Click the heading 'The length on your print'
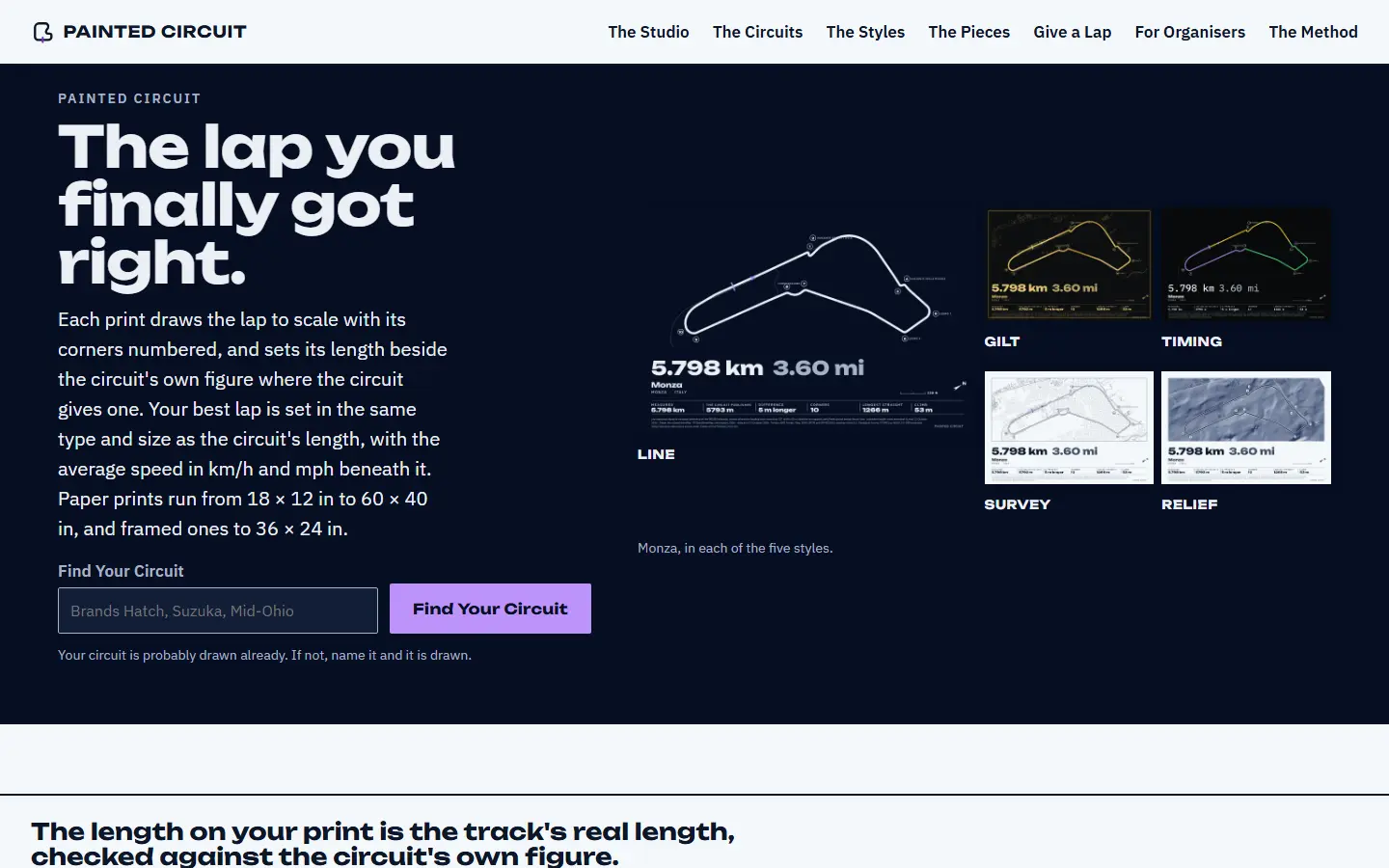The height and width of the screenshot is (868, 1389). [x=383, y=844]
